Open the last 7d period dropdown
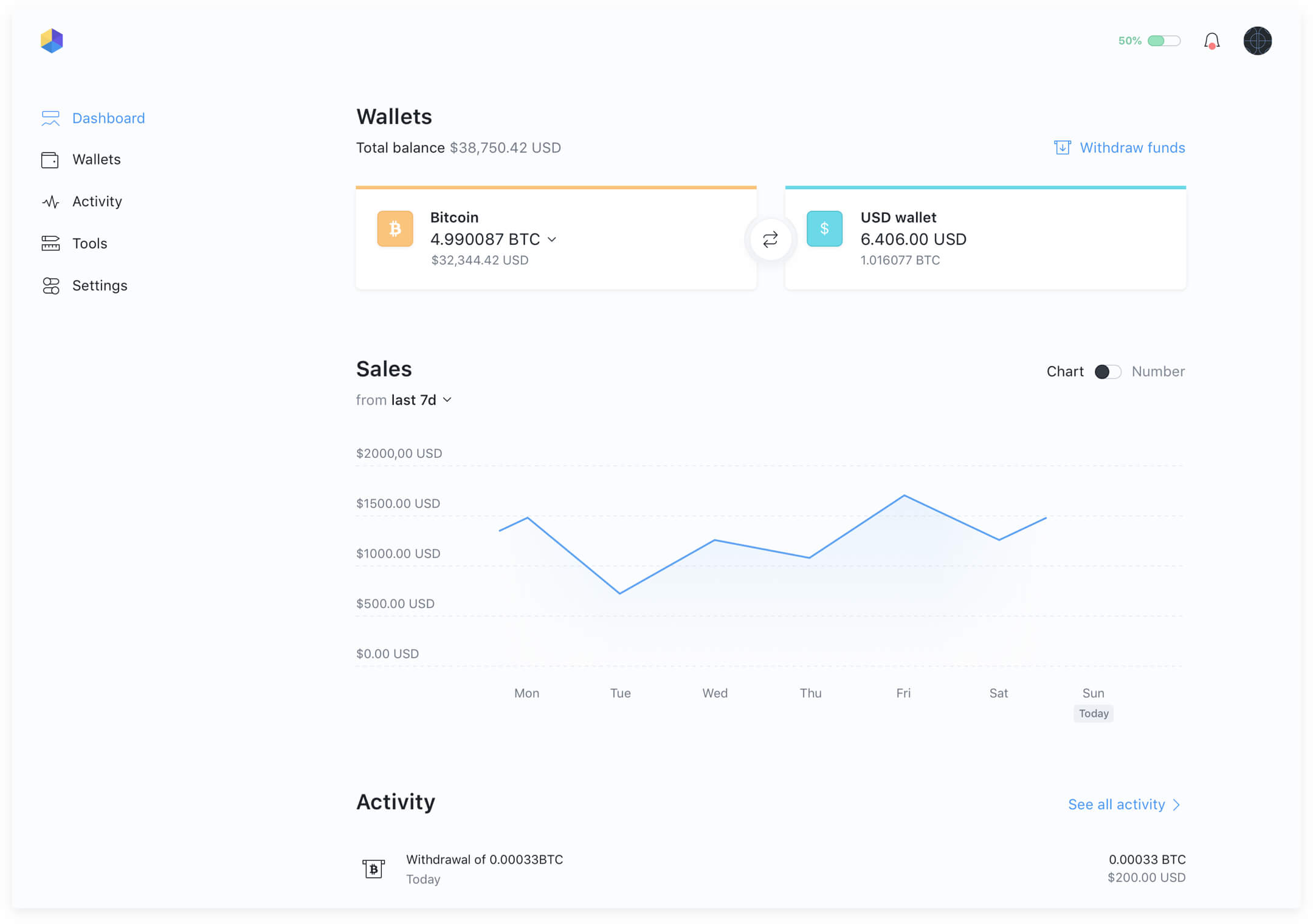The height and width of the screenshot is (924, 1313). coord(422,400)
